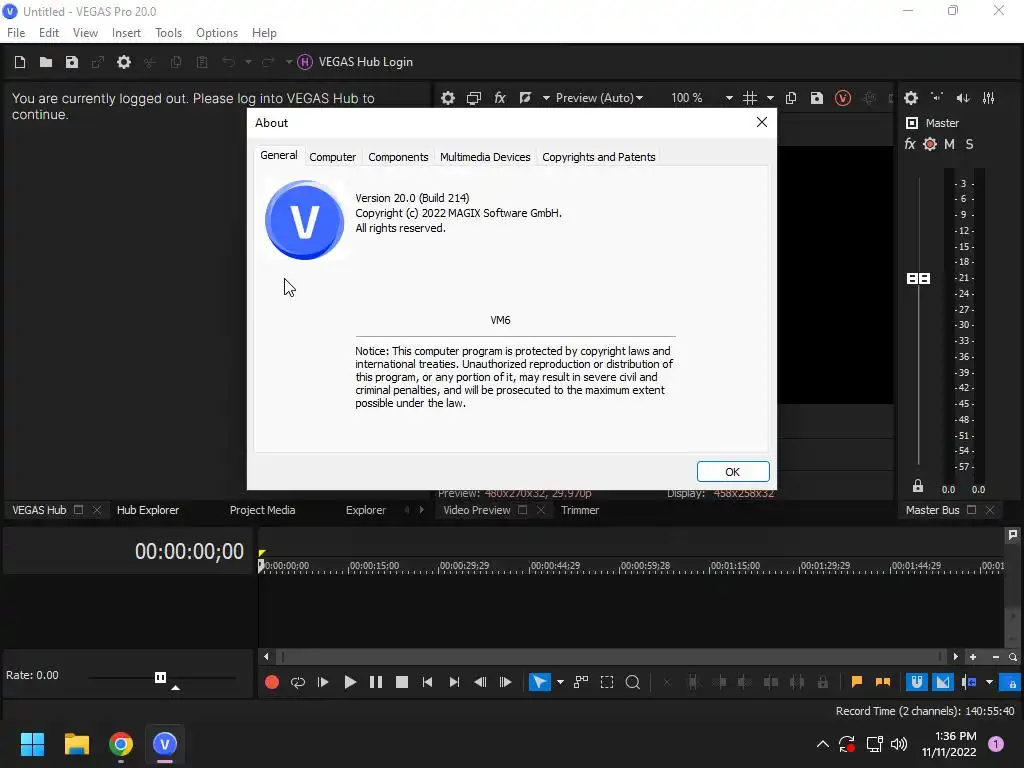The height and width of the screenshot is (768, 1024).
Task: Open Video Preview project video properties gear
Action: 447,98
